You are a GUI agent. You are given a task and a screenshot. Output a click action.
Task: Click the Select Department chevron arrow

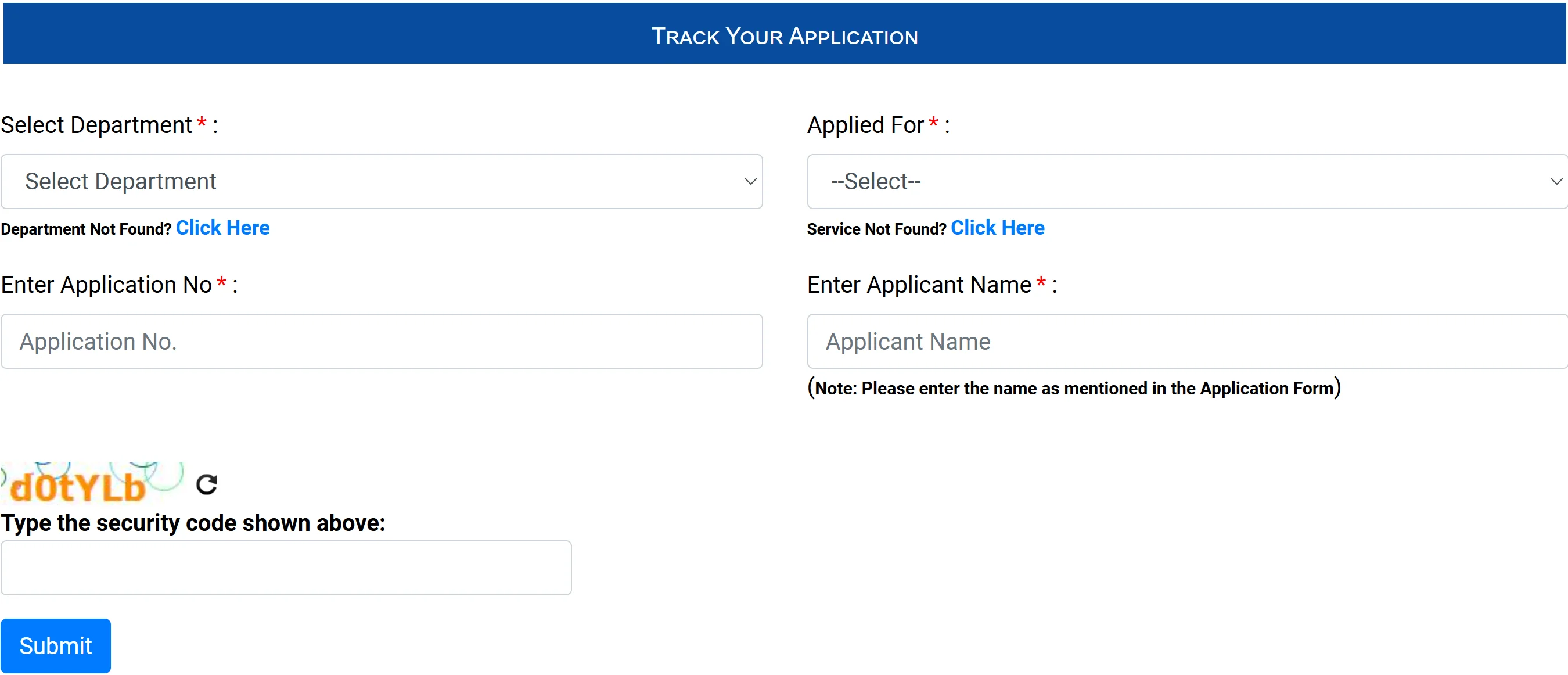pyautogui.click(x=750, y=181)
